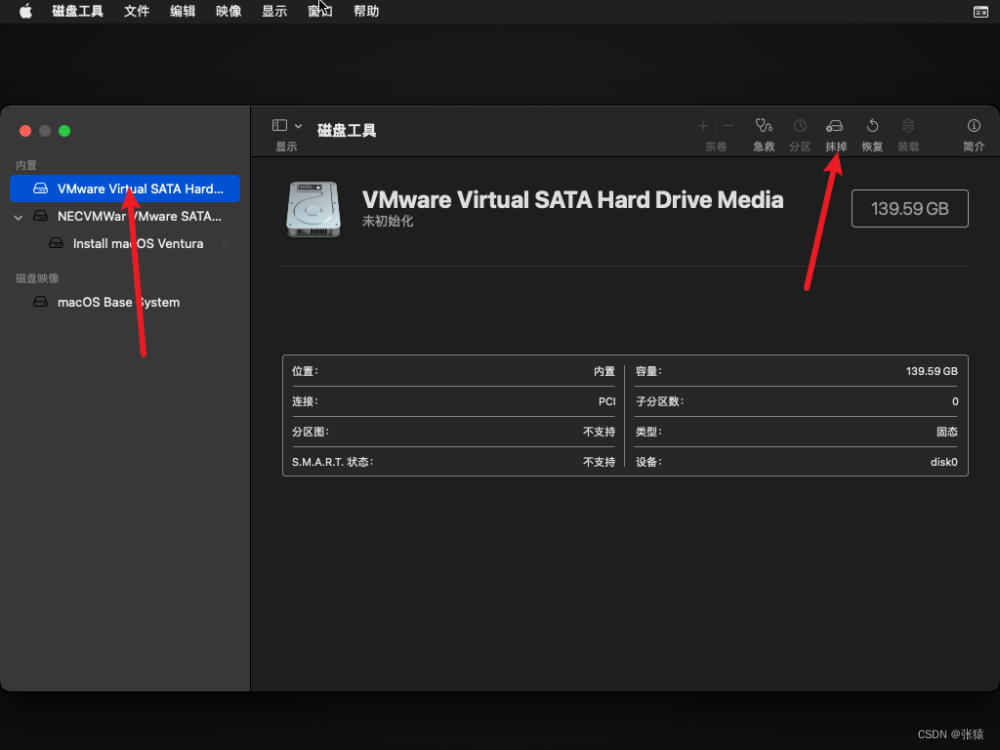Open the Apple menu
Image resolution: width=1000 pixels, height=750 pixels.
point(26,11)
